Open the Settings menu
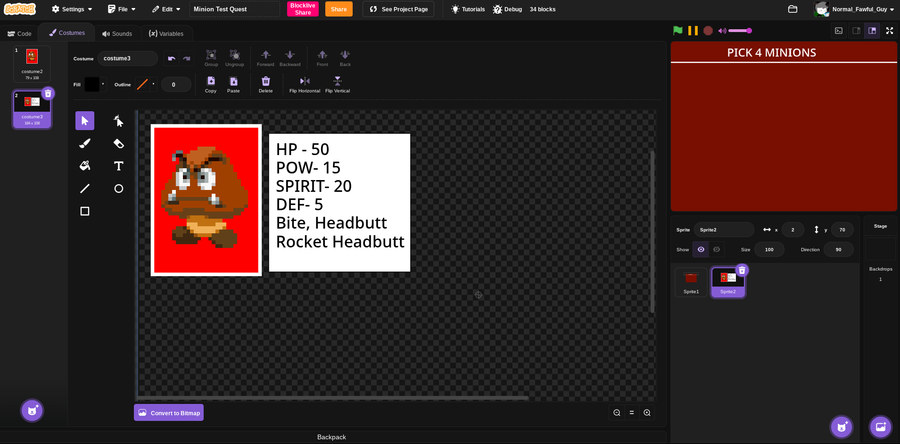The width and height of the screenshot is (900, 444). click(72, 9)
